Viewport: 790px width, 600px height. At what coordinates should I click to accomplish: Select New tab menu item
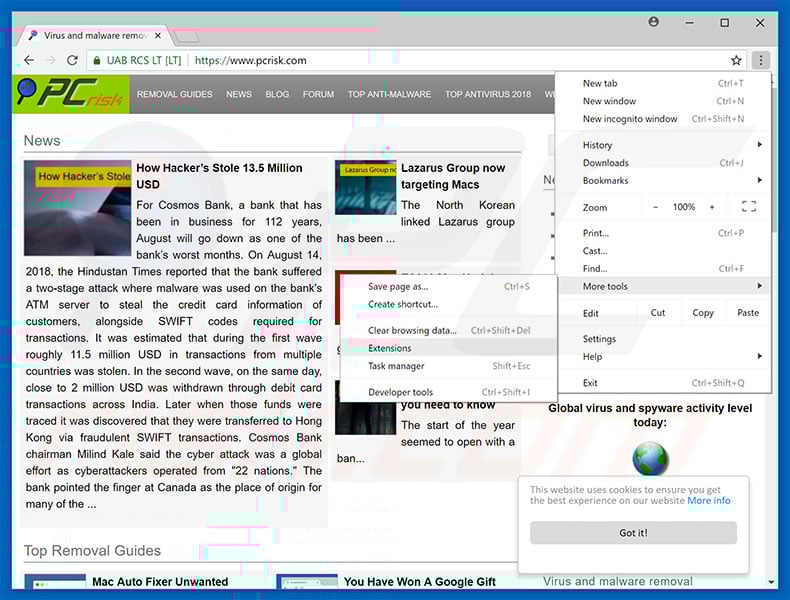click(x=664, y=84)
